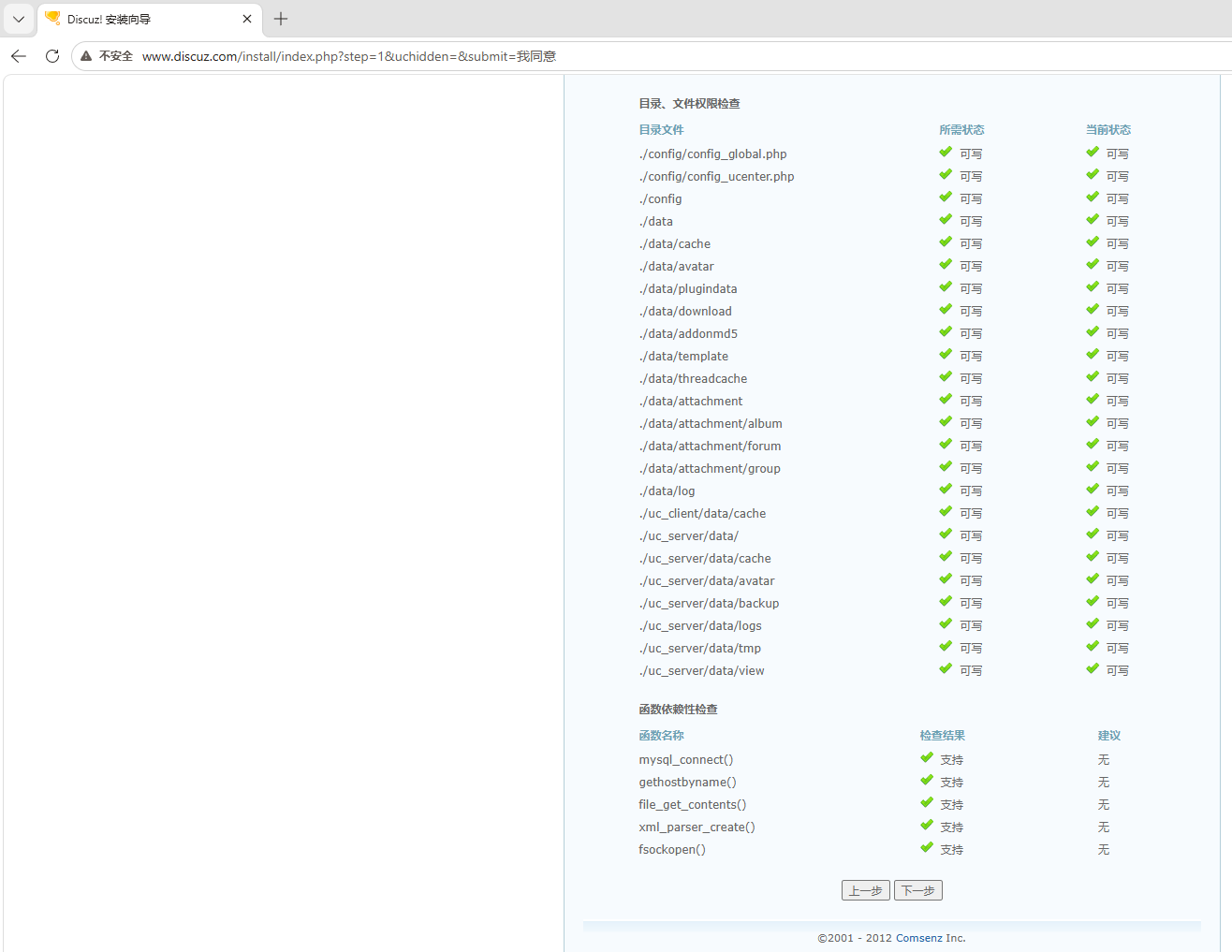Click 所需状态 checkmark for ./data/log
Image resolution: width=1232 pixels, height=952 pixels.
click(946, 490)
